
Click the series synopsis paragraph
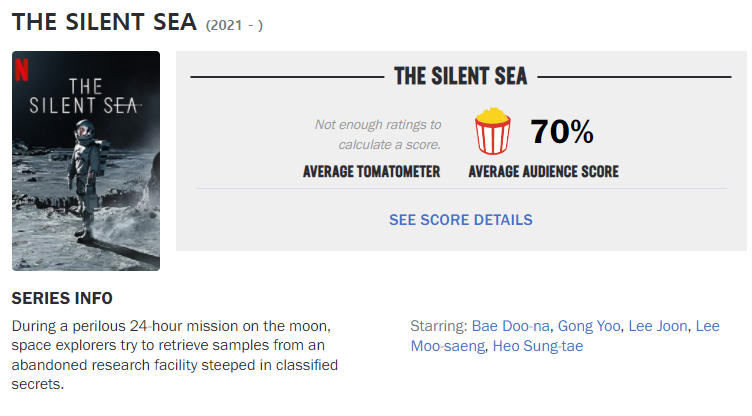pos(175,355)
